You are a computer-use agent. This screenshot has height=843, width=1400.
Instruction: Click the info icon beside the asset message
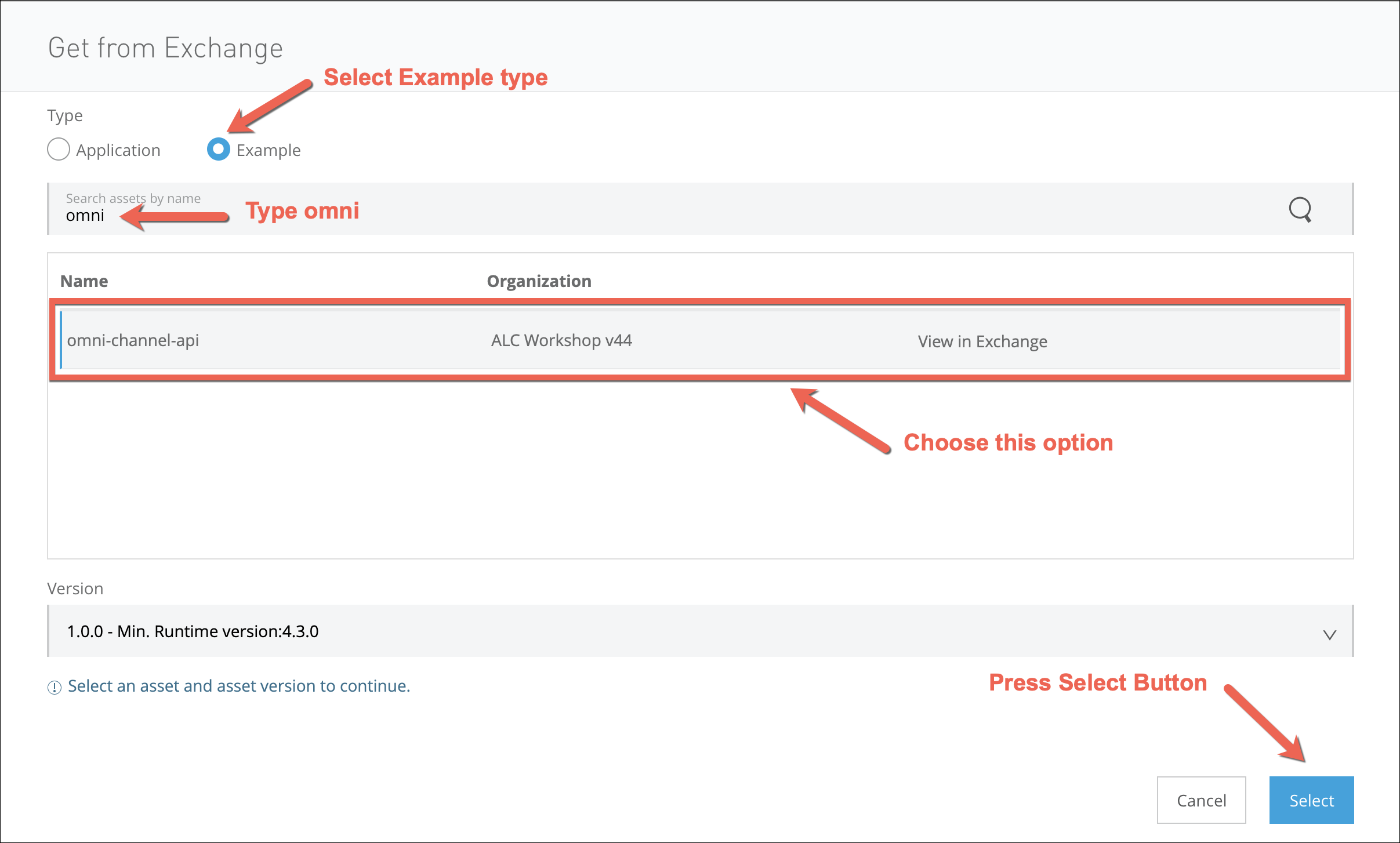tap(55, 687)
